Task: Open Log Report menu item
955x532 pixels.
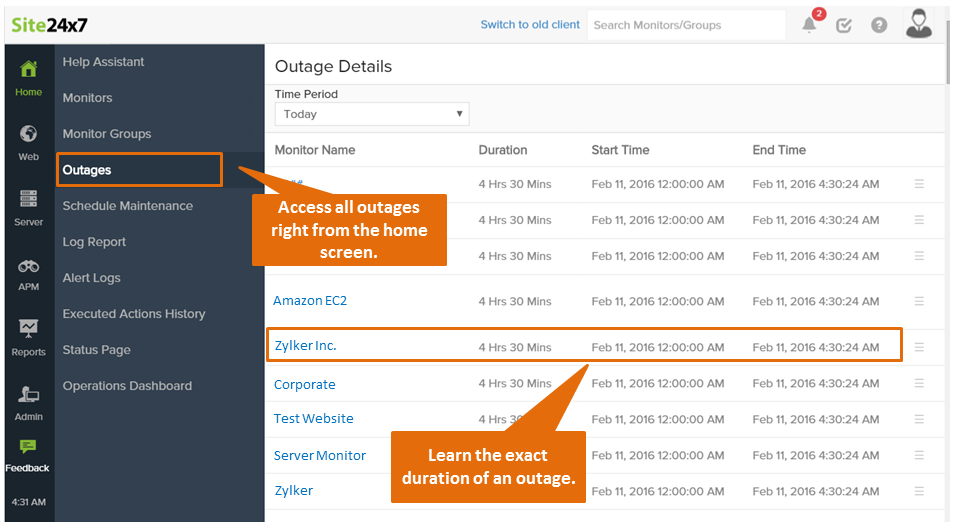Action: click(94, 242)
